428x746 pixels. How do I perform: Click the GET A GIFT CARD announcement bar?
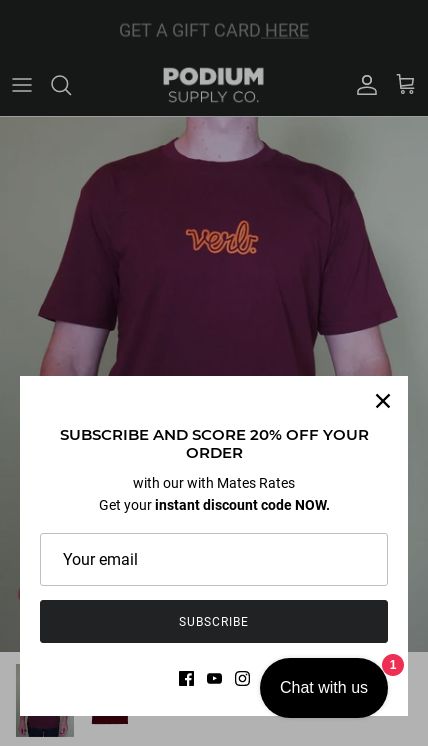[214, 30]
